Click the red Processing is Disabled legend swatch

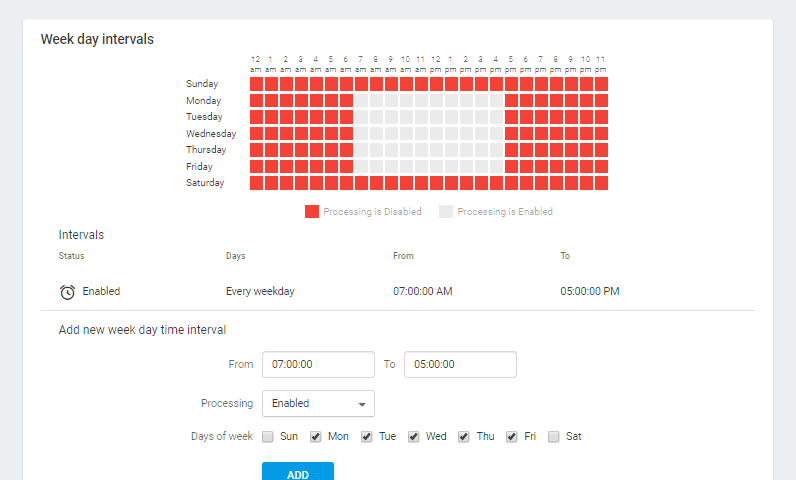pyautogui.click(x=311, y=212)
